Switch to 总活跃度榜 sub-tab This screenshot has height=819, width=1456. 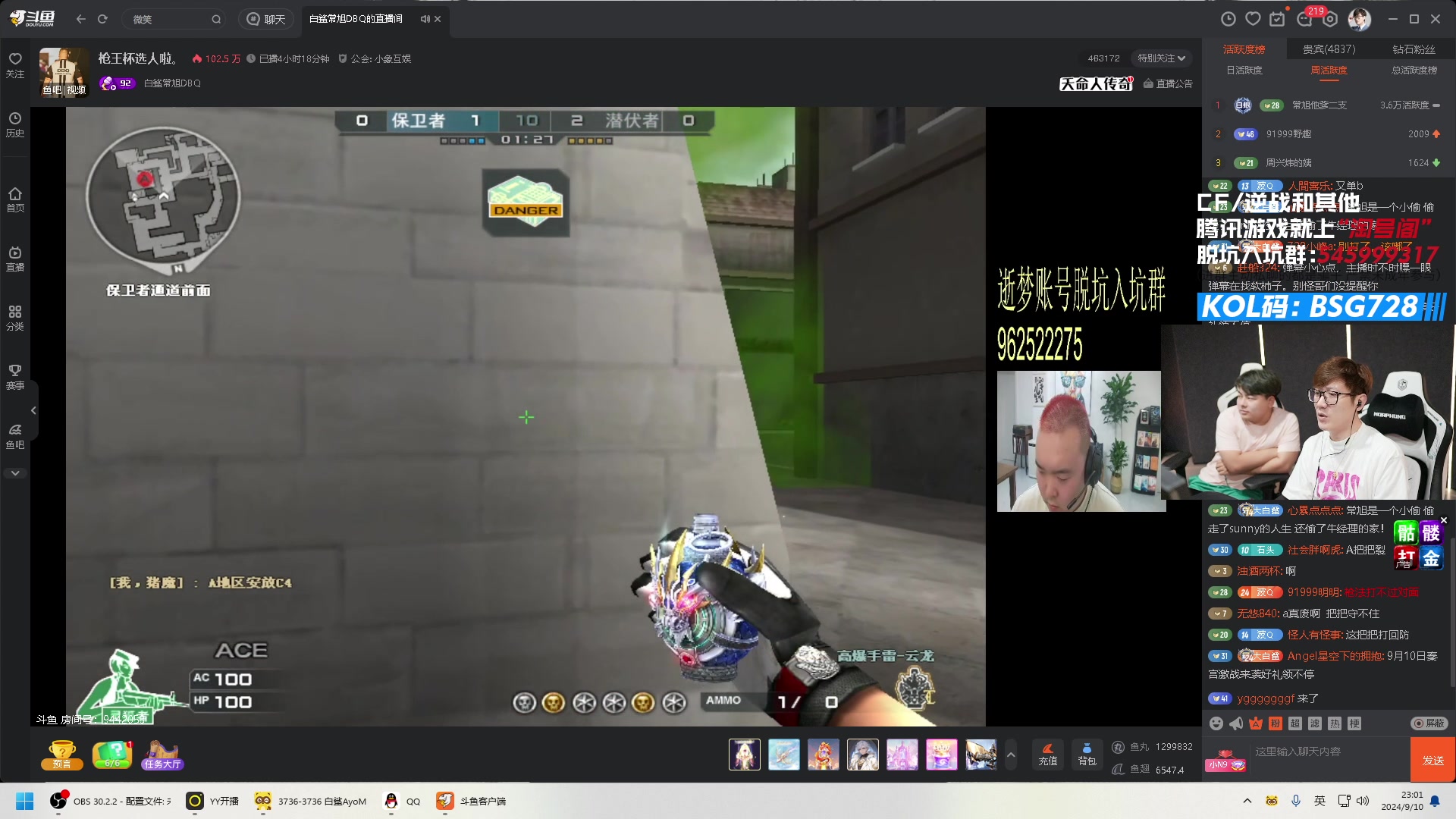(x=1414, y=71)
